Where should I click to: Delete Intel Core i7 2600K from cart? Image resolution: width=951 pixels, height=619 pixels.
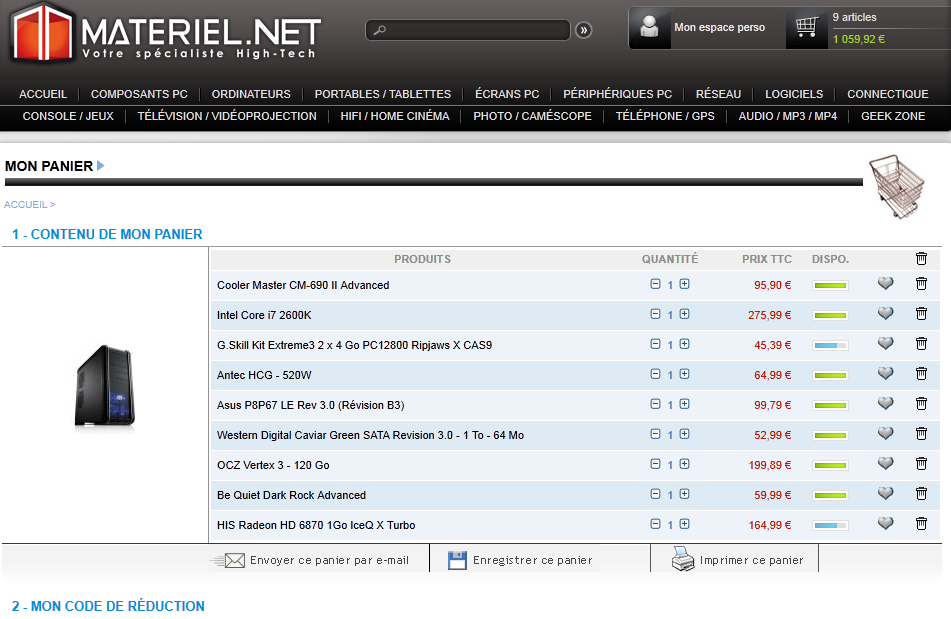coord(921,314)
